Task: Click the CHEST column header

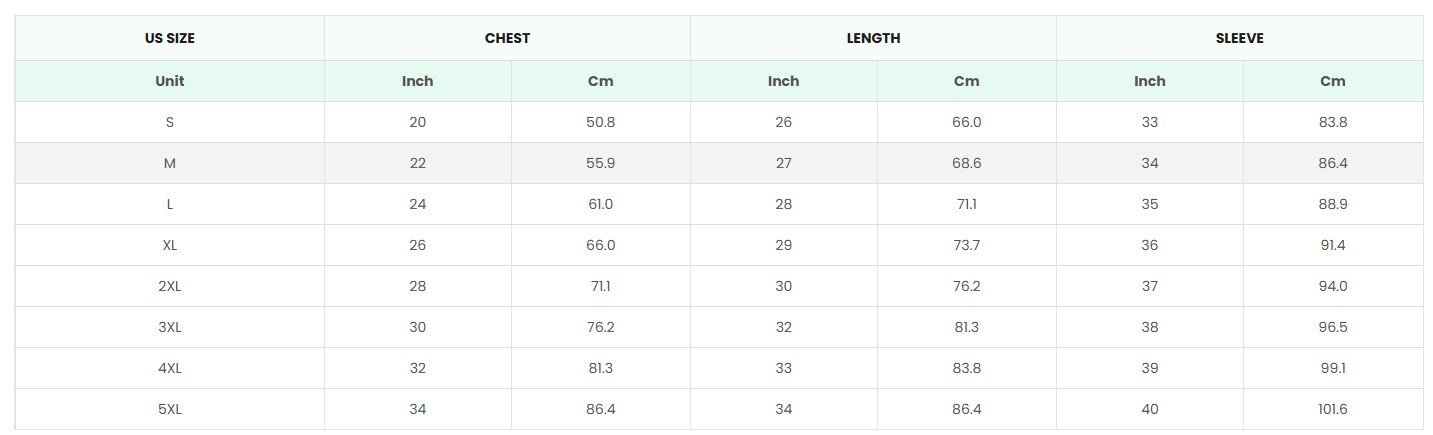Action: (x=507, y=39)
